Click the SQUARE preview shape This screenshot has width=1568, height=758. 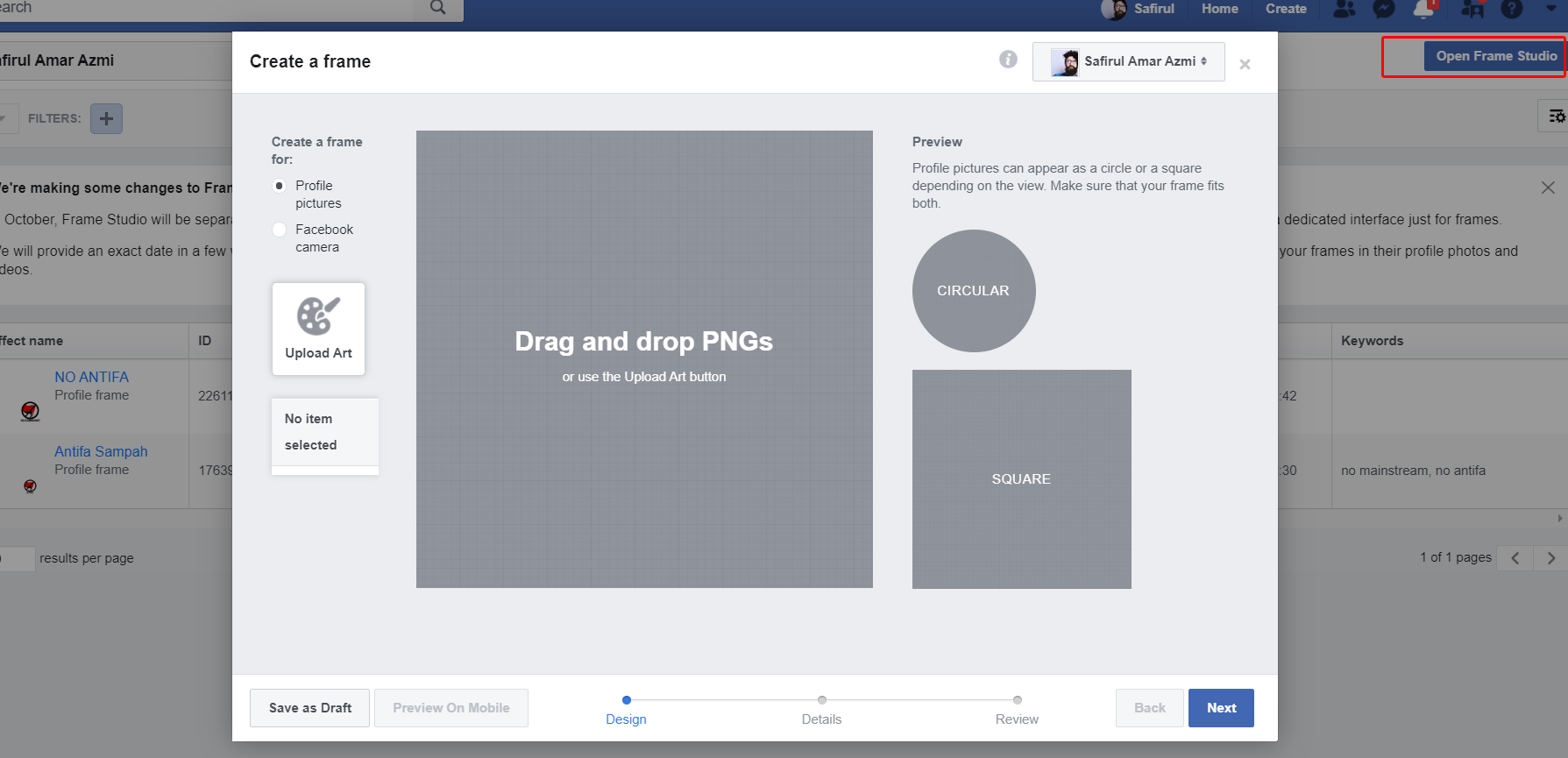(1022, 479)
